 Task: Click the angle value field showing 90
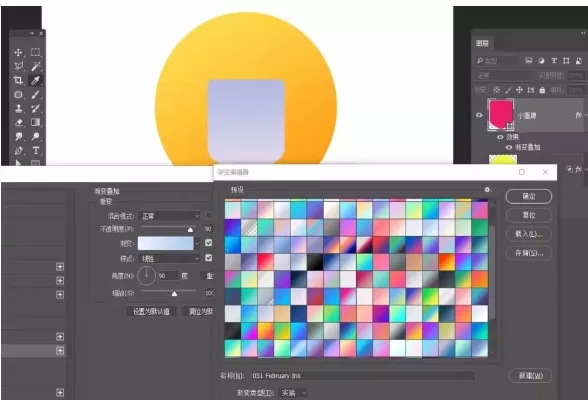[x=168, y=276]
